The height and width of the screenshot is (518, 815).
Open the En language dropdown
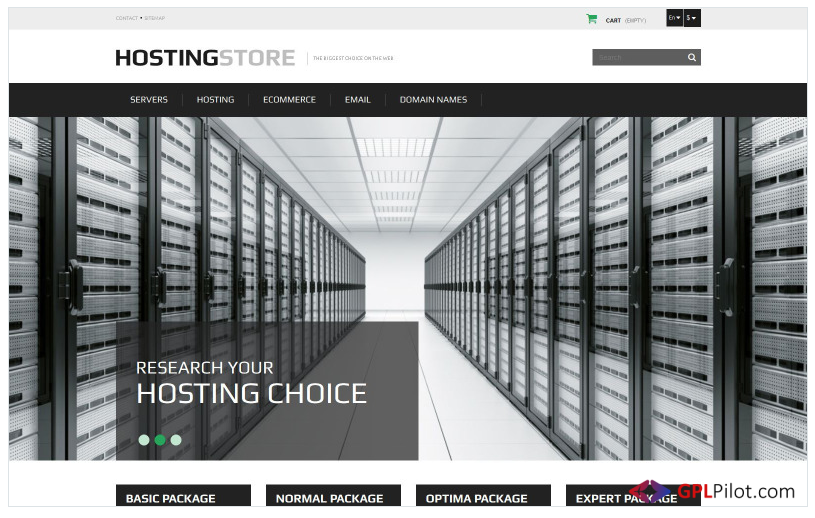tap(674, 19)
